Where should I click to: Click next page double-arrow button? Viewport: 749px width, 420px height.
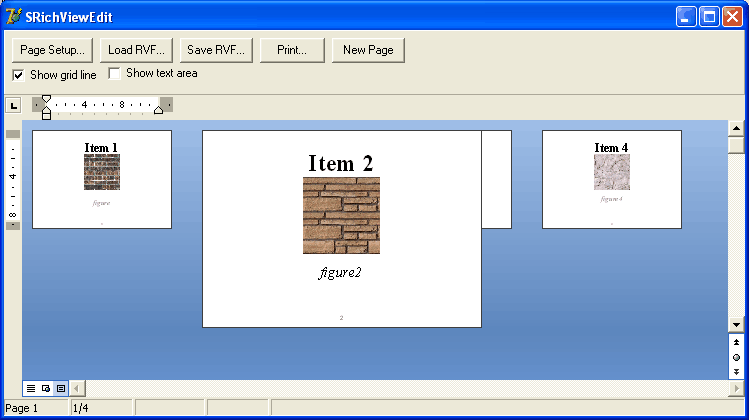point(737,371)
